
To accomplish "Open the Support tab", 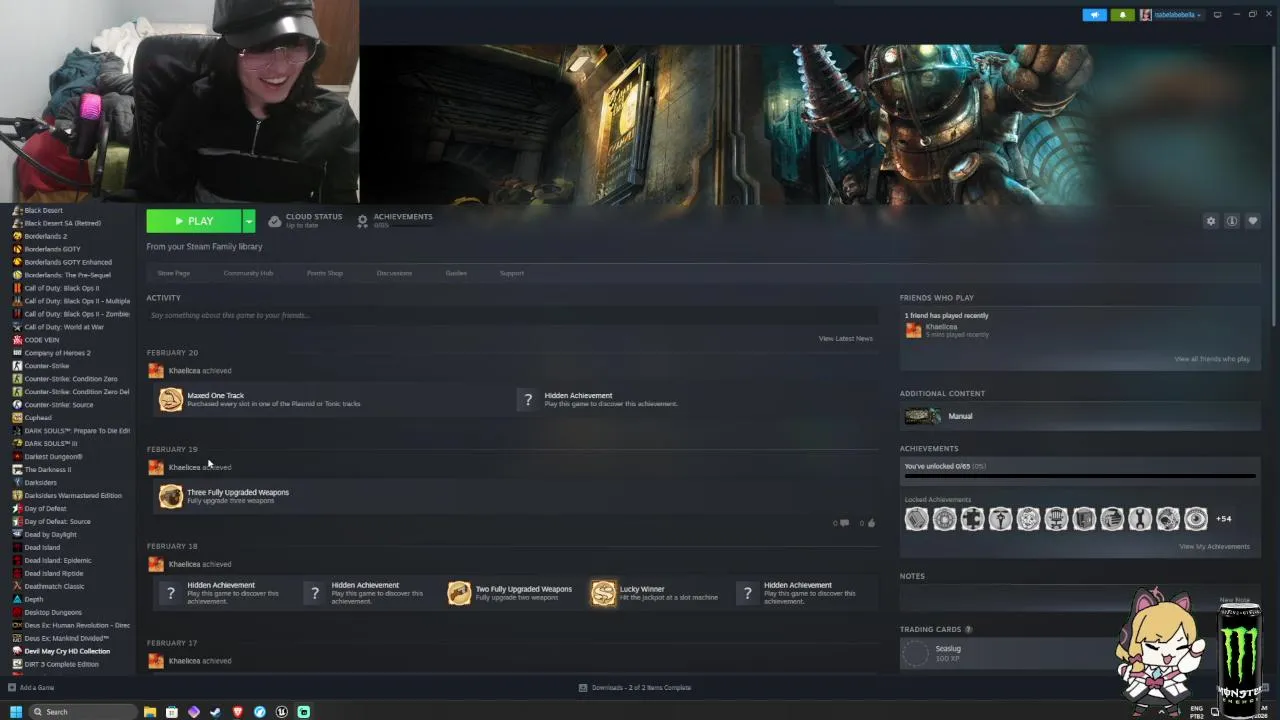I will click(x=512, y=273).
